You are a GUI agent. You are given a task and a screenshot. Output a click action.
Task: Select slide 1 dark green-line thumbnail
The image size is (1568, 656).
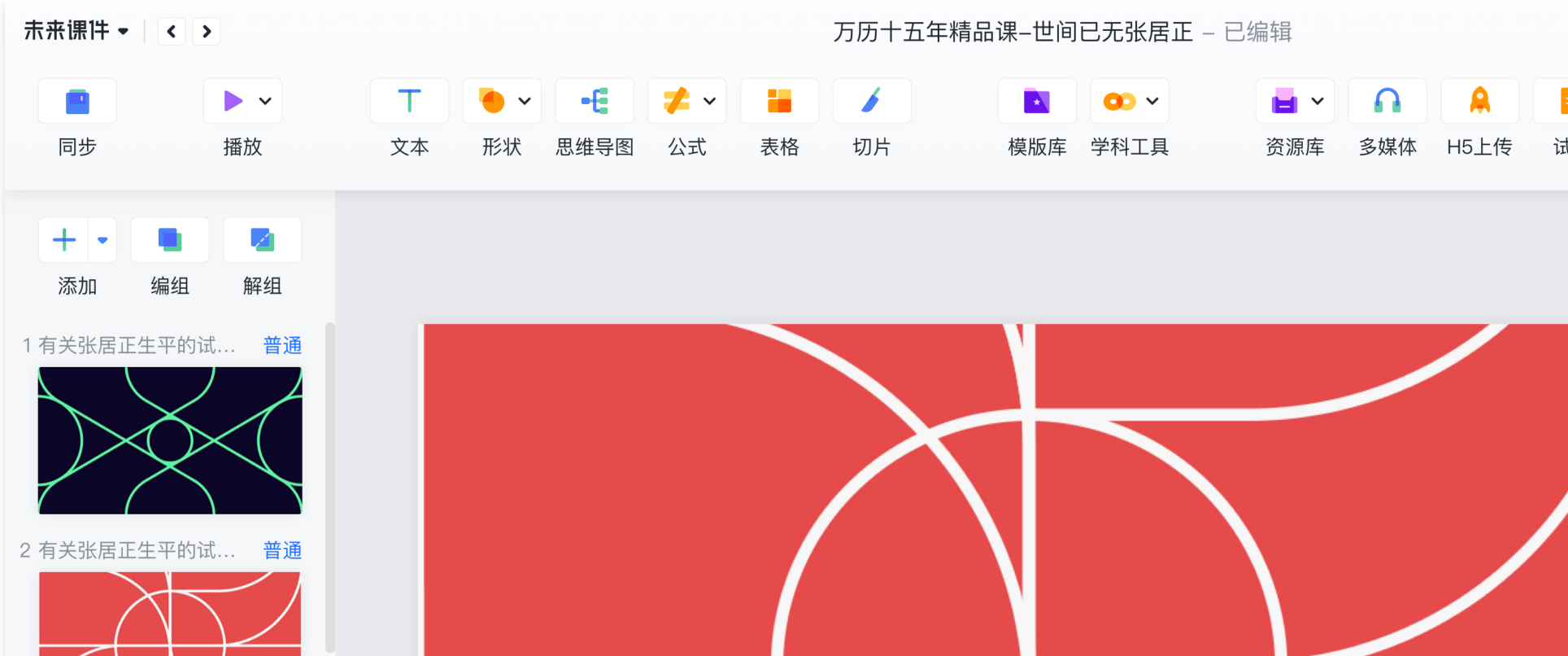pos(170,440)
